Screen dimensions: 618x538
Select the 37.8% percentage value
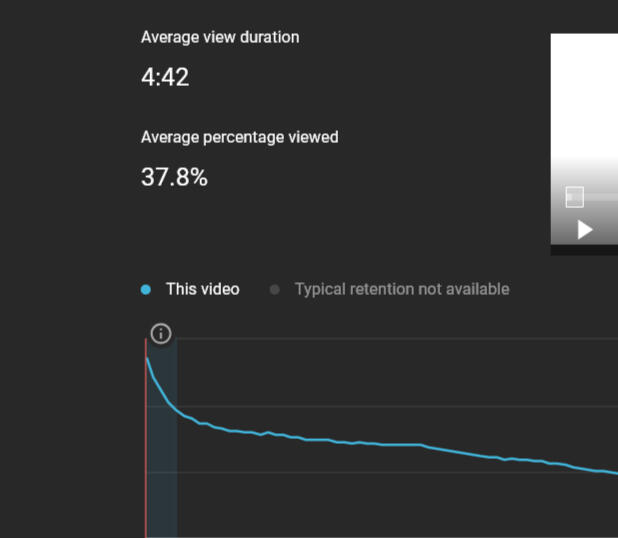(174, 177)
